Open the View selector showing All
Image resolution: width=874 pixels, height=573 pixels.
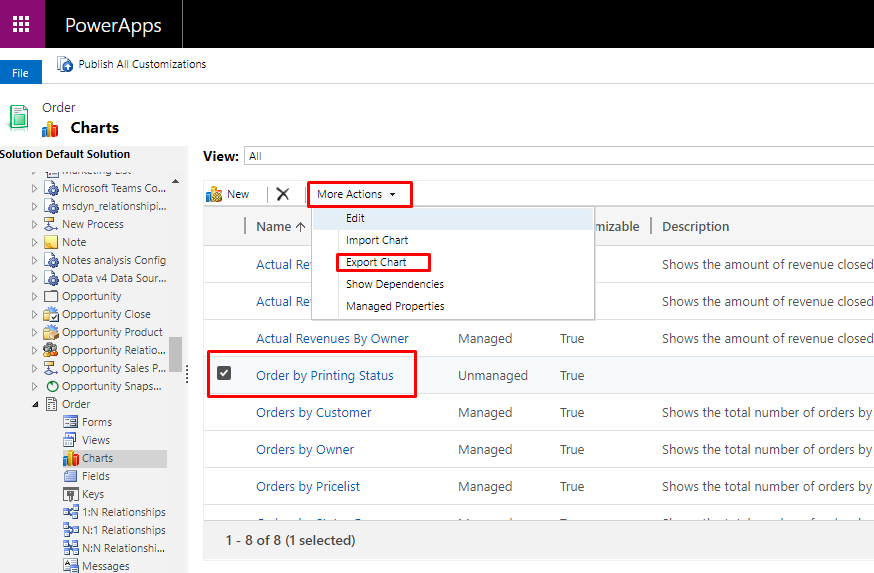point(559,156)
